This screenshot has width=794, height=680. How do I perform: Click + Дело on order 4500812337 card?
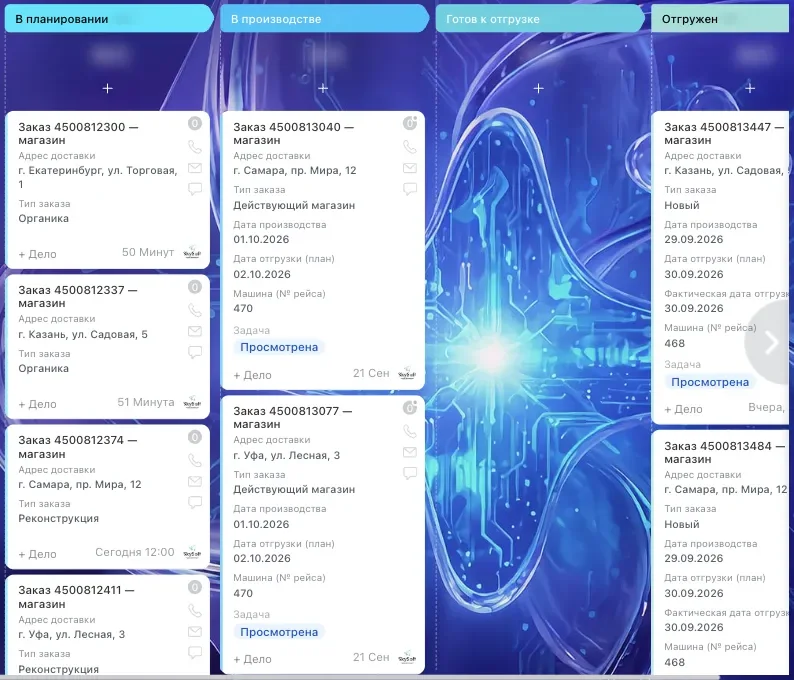(x=37, y=404)
